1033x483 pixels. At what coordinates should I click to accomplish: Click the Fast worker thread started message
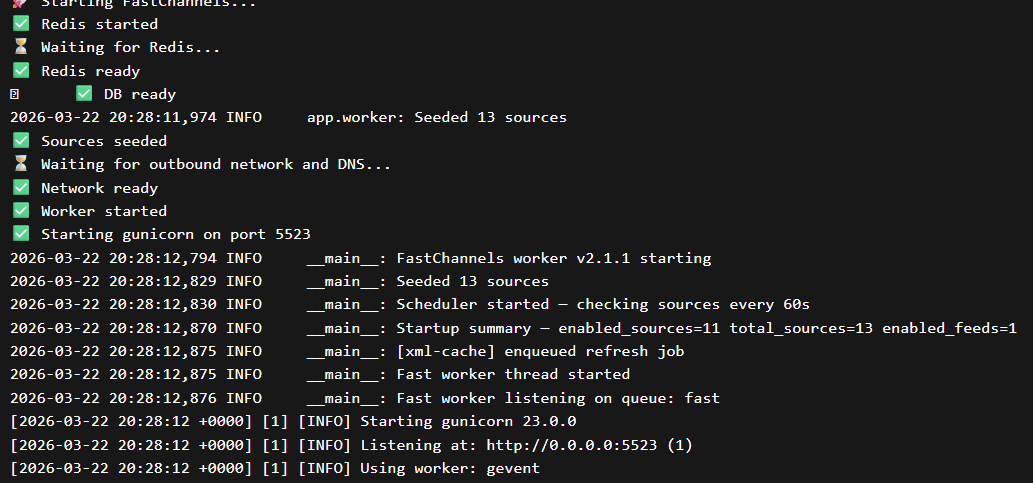(x=513, y=374)
